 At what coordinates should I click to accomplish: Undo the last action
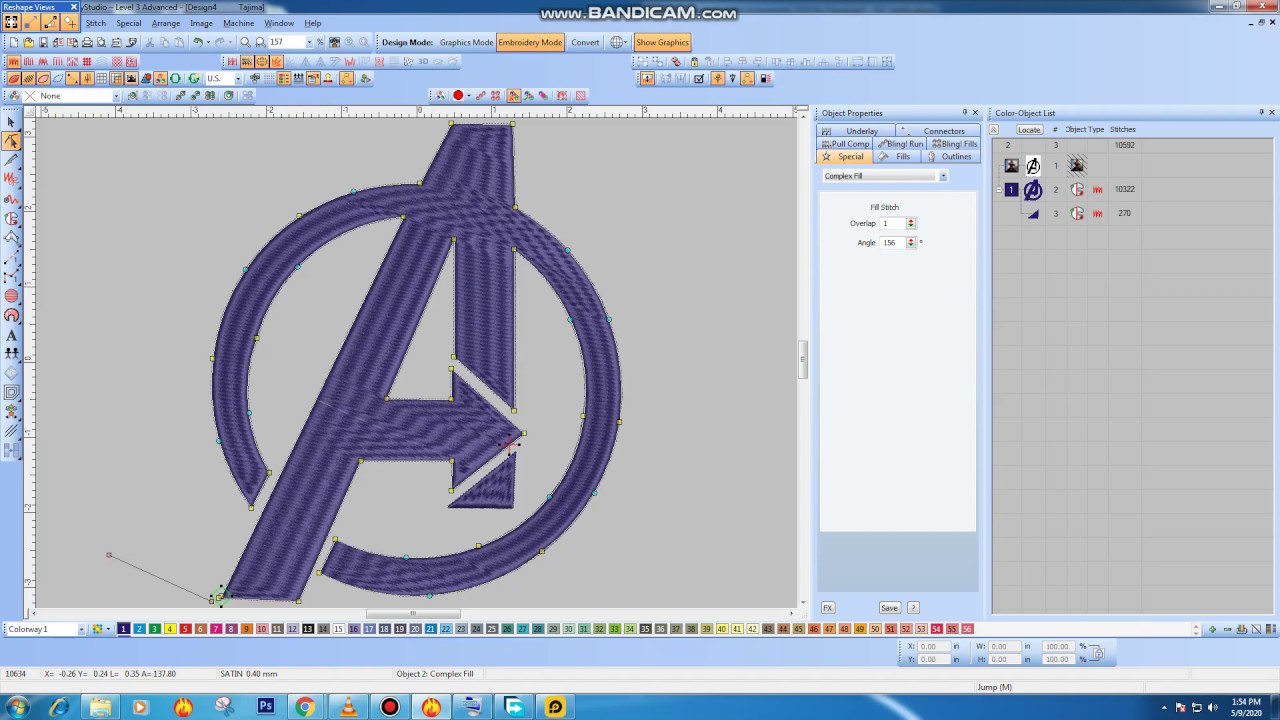(x=198, y=42)
